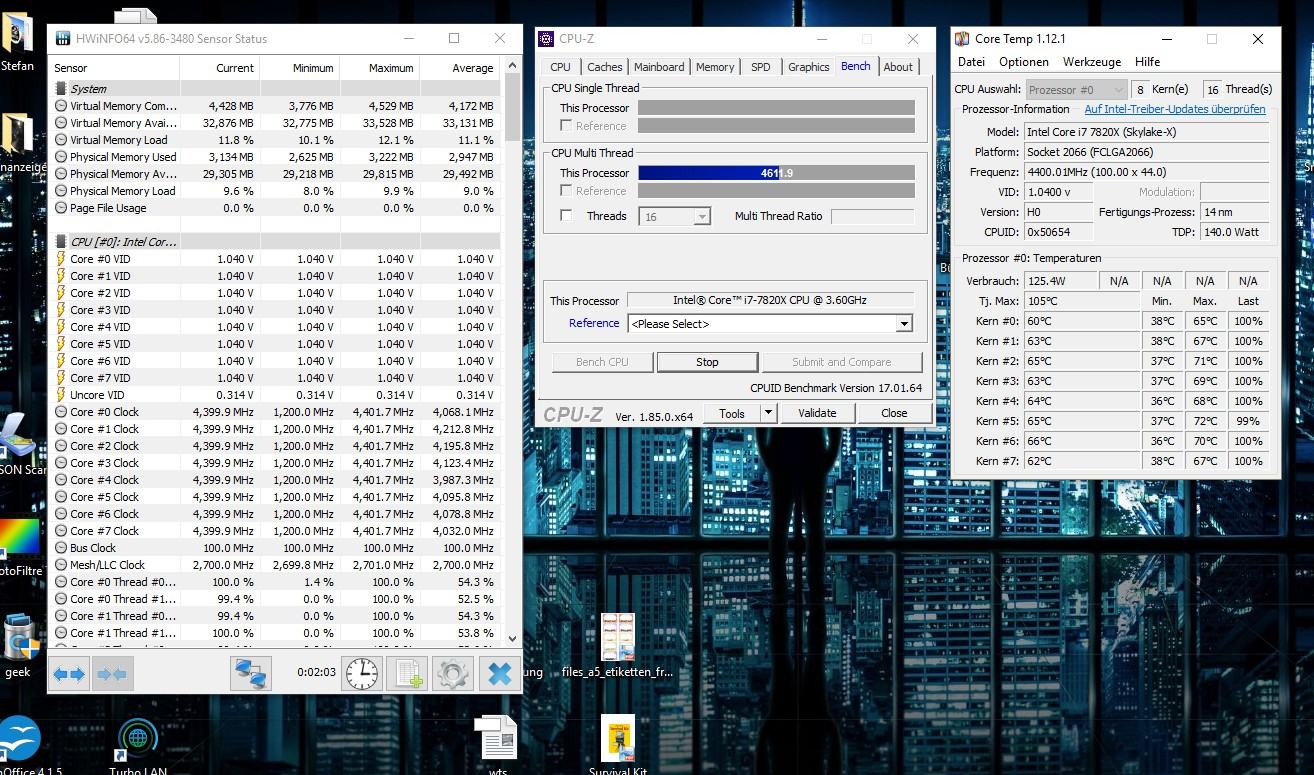
Task: Open Hilfe menu in Core Temp
Action: pos(1147,62)
